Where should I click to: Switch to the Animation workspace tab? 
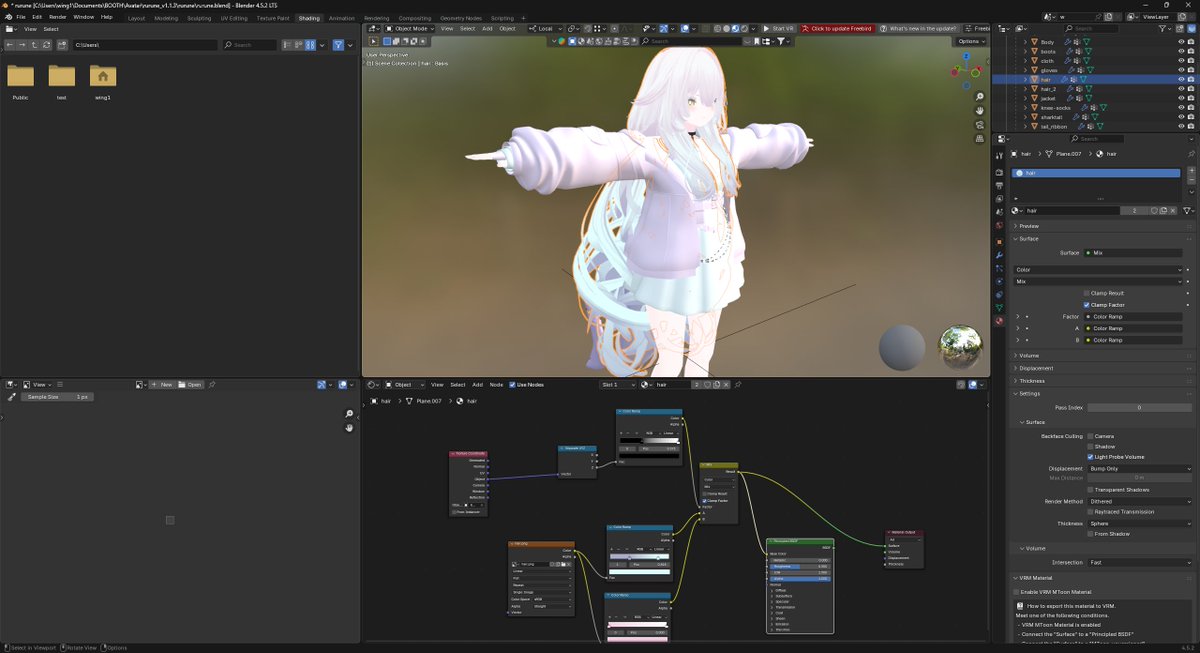[x=341, y=17]
